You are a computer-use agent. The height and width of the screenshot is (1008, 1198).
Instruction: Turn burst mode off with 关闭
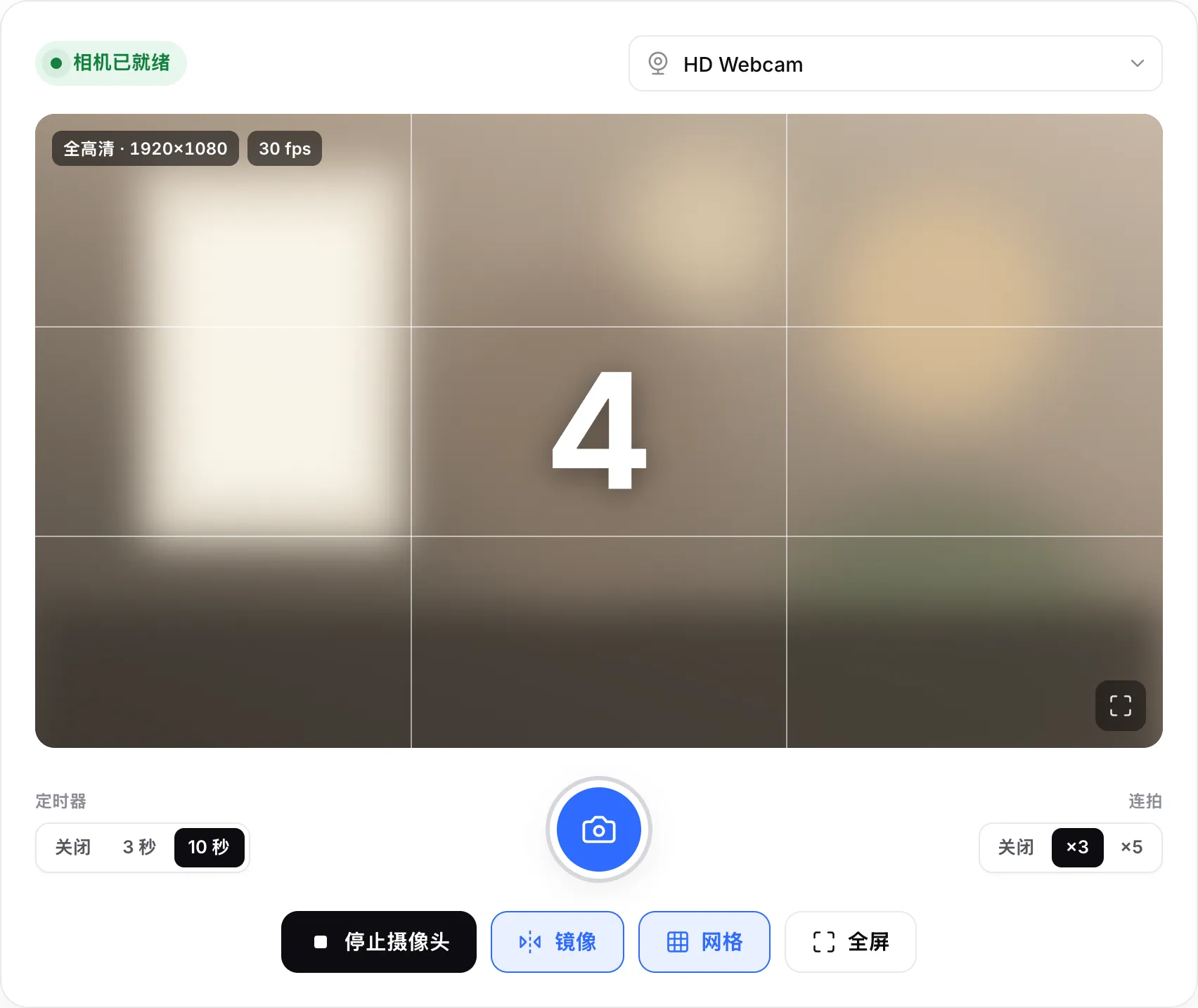[x=1016, y=848]
